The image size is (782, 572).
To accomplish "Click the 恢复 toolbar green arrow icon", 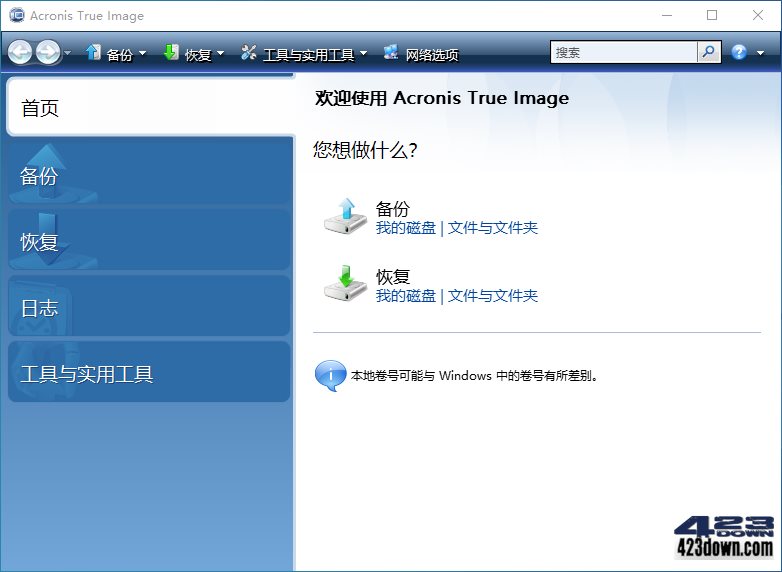I will pos(171,52).
